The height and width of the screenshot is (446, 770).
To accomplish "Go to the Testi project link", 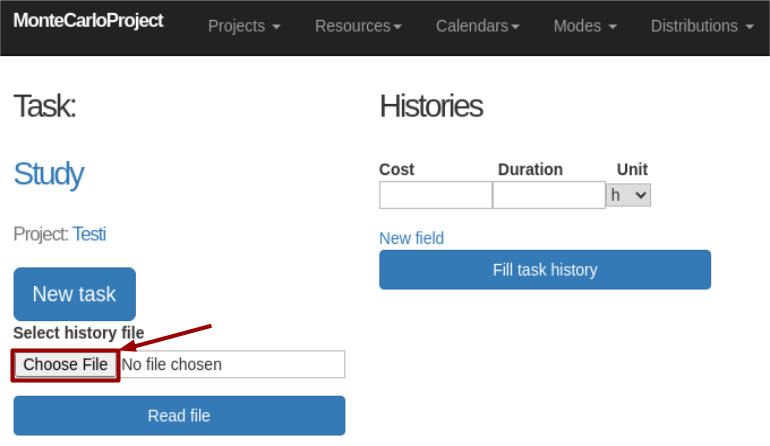I will [x=89, y=234].
